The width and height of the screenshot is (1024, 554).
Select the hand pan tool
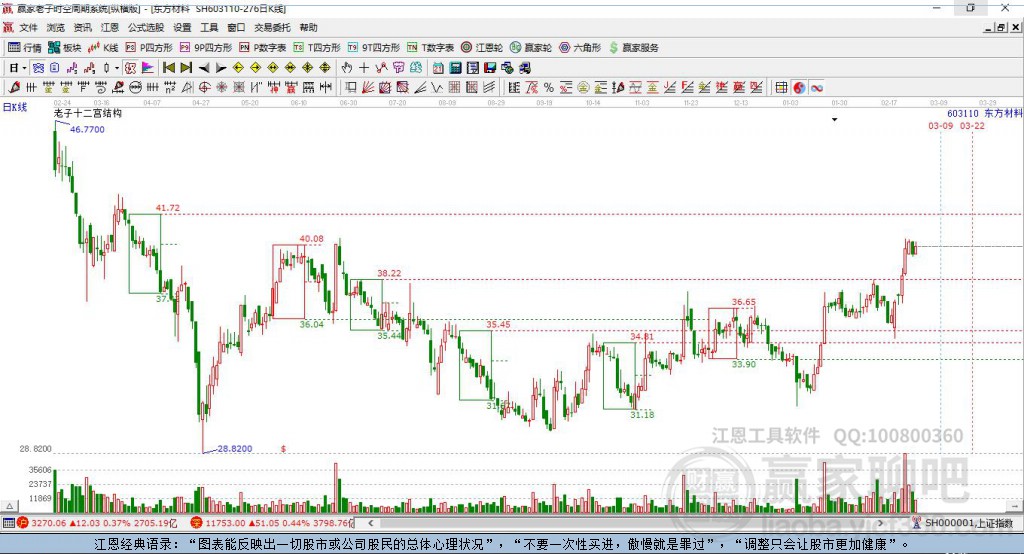[347, 68]
